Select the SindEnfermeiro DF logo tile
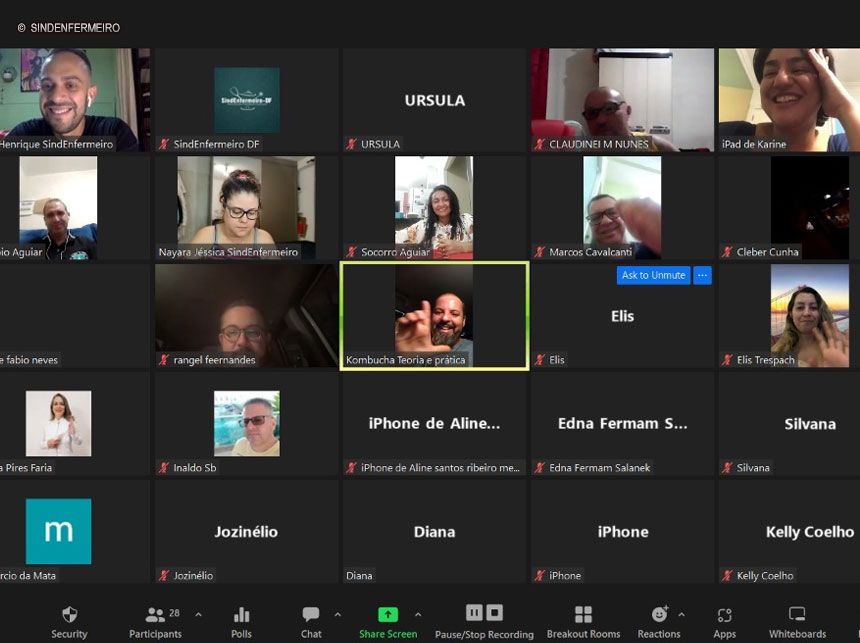Viewport: 860px width, 643px height. 246,100
